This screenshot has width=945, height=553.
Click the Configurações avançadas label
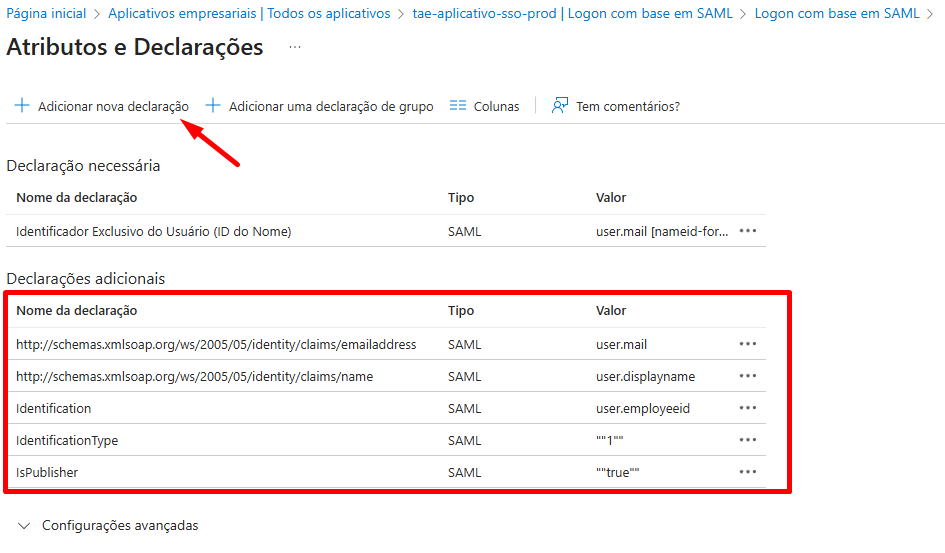coord(120,525)
